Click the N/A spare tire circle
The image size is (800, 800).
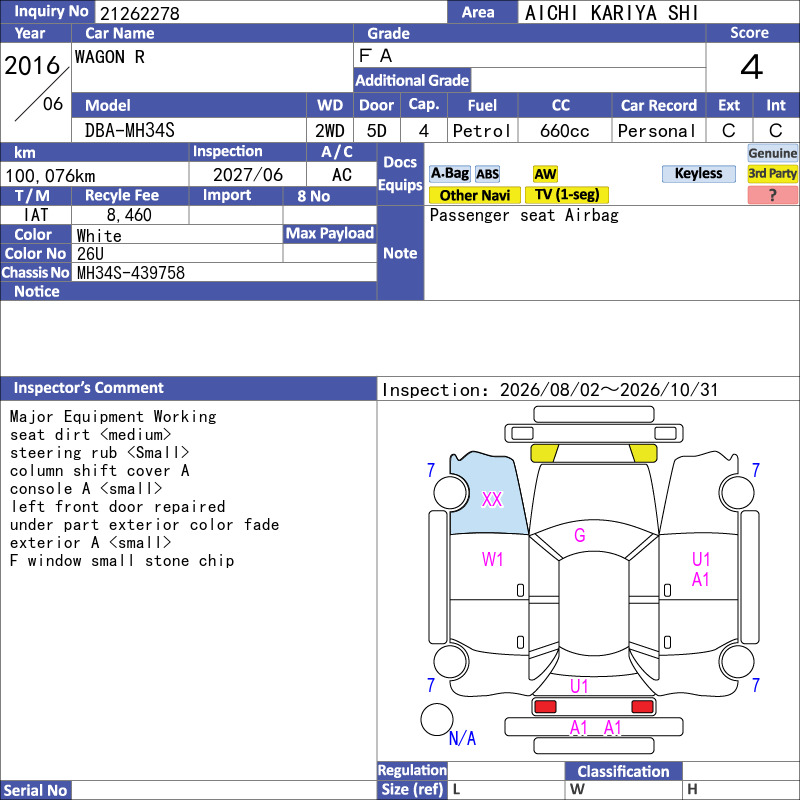pyautogui.click(x=437, y=719)
